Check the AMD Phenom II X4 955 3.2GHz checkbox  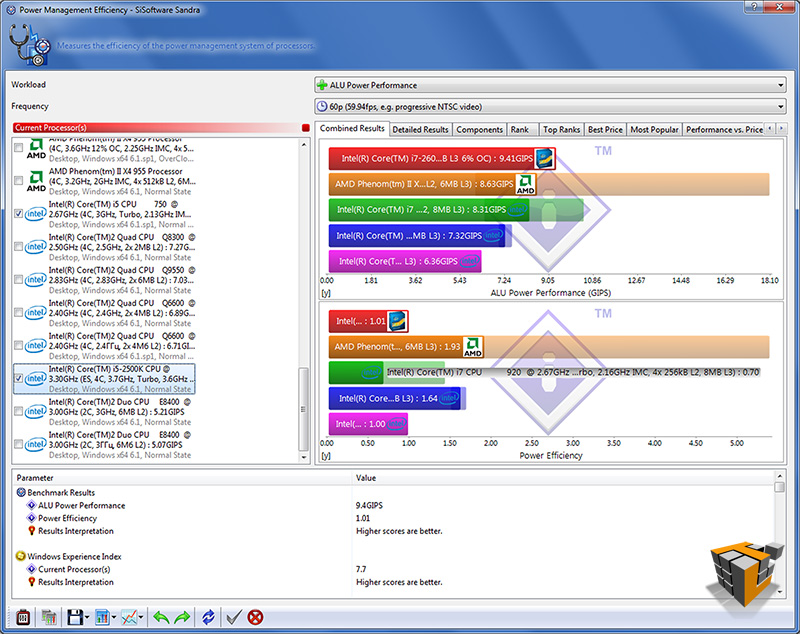(x=18, y=181)
